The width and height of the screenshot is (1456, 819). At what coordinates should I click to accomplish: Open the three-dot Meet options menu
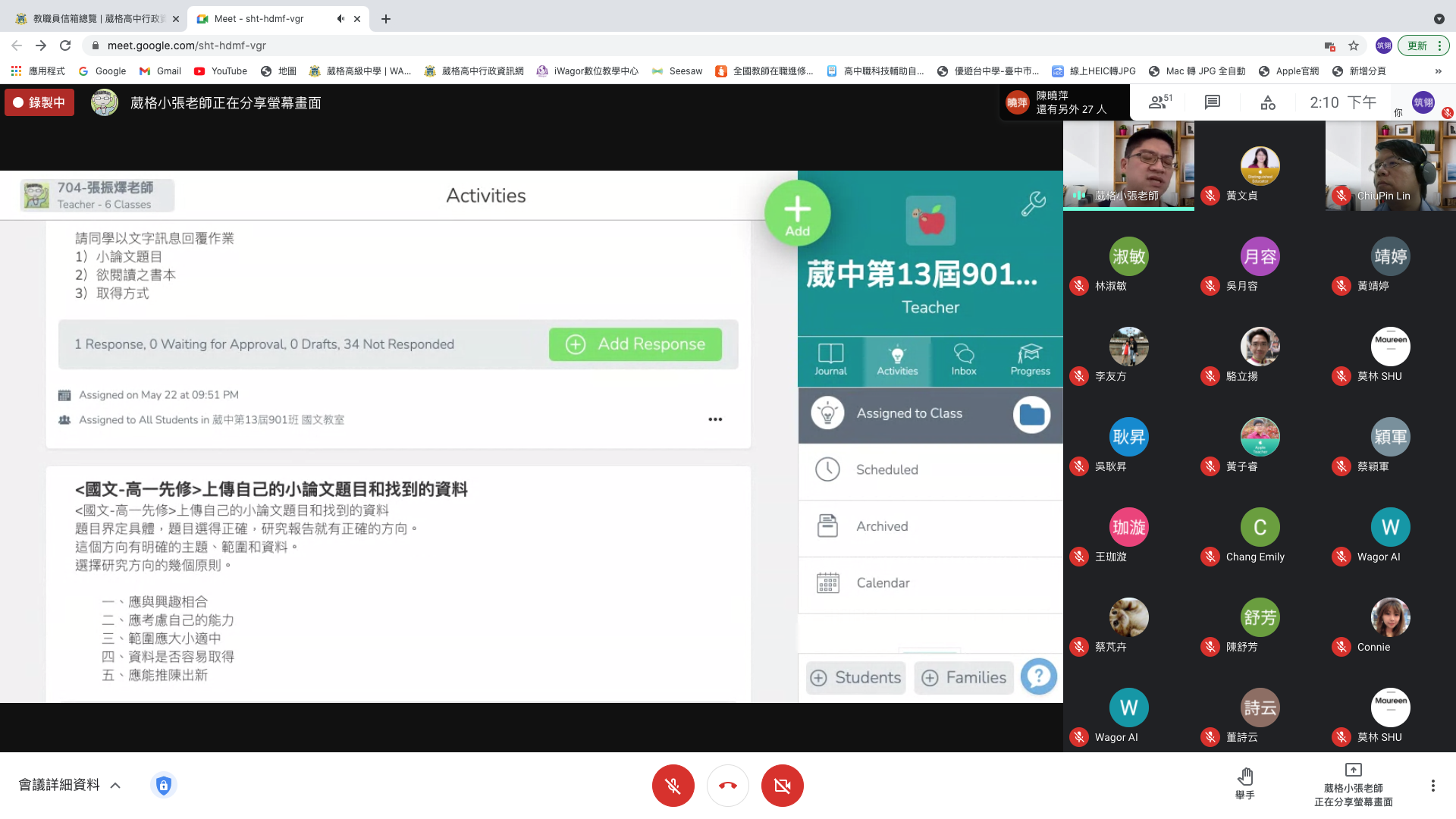coord(1432,786)
